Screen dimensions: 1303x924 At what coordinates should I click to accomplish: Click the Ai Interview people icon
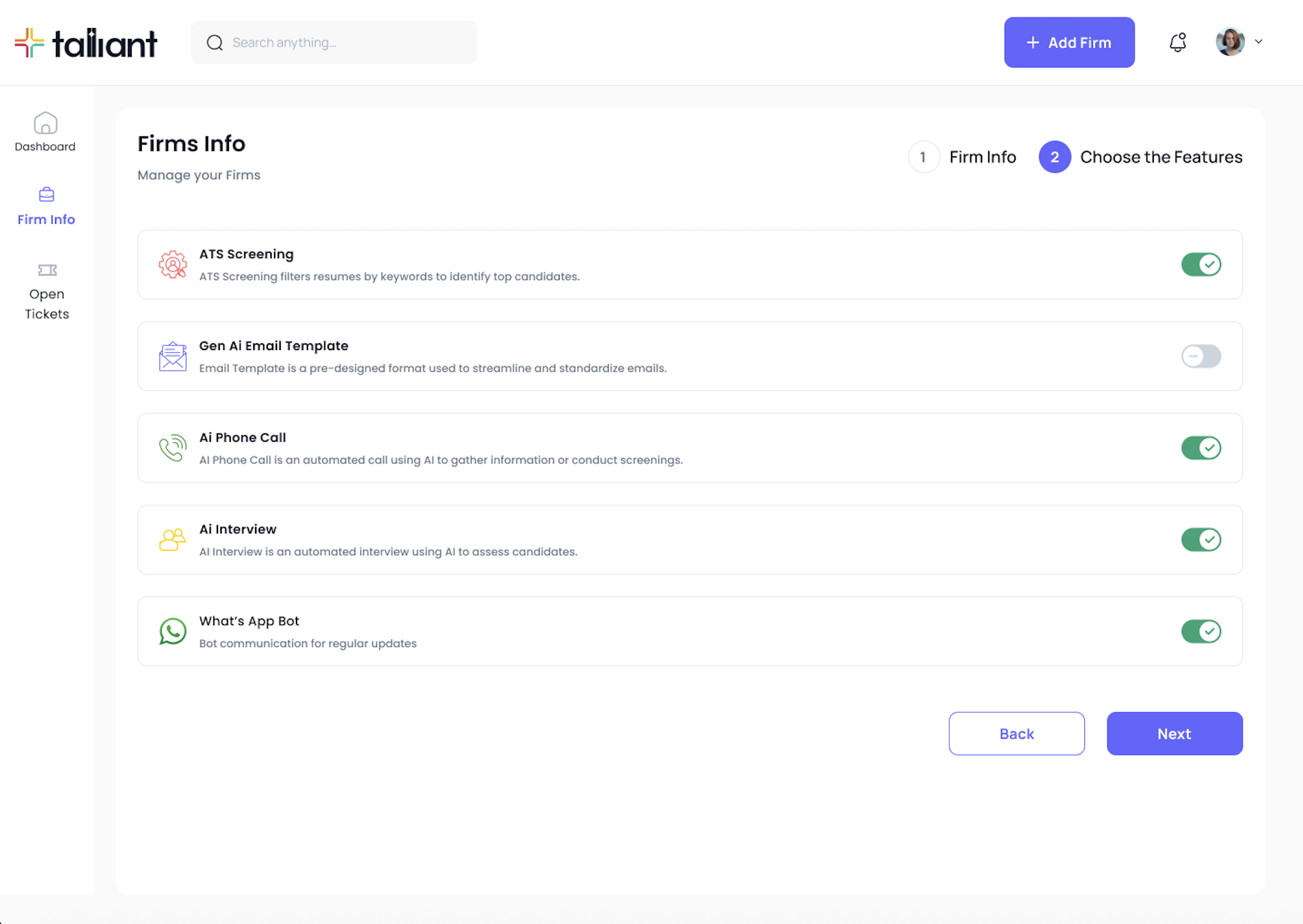click(173, 540)
